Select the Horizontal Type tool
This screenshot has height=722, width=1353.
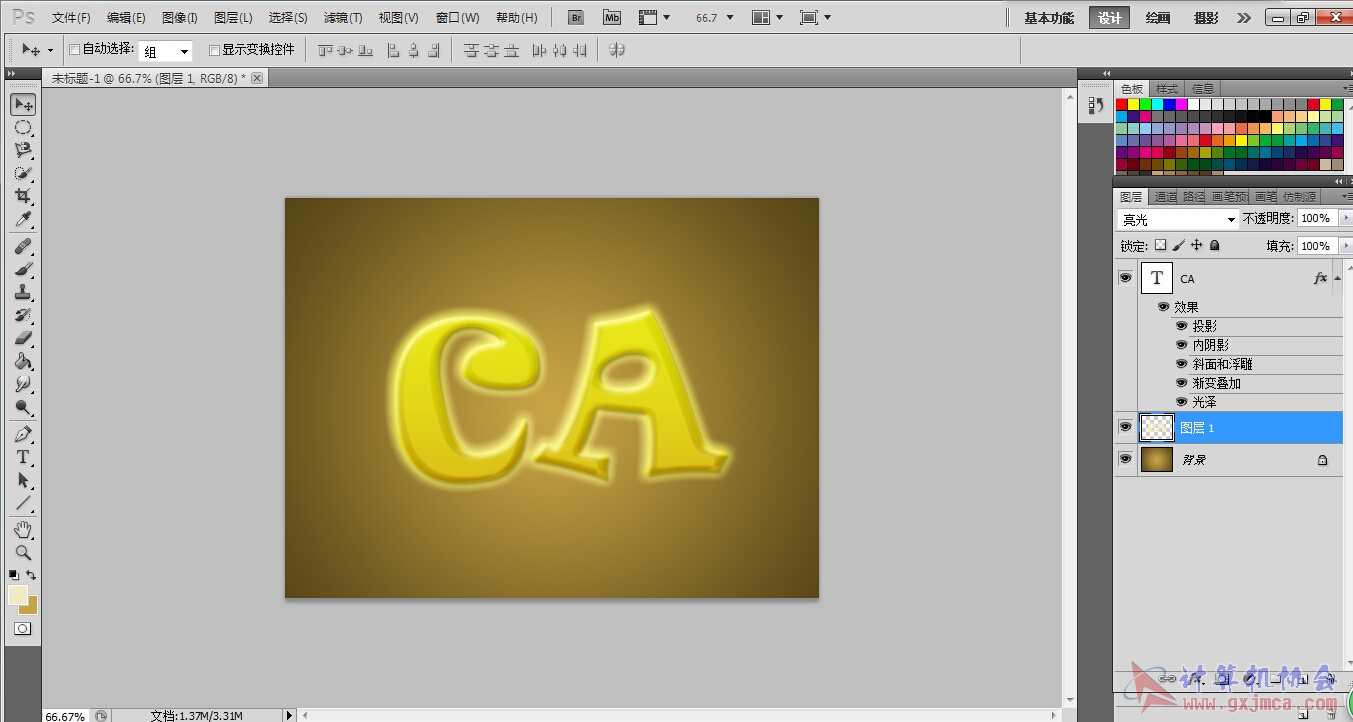pos(22,457)
